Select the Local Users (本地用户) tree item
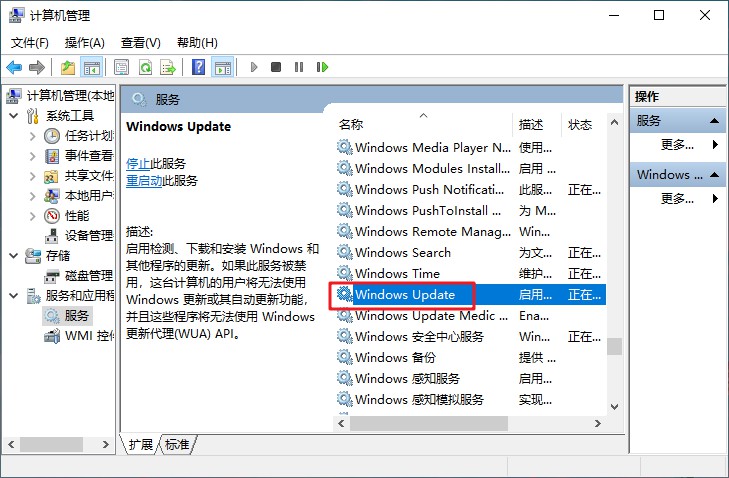This screenshot has width=729, height=478. coord(79,196)
